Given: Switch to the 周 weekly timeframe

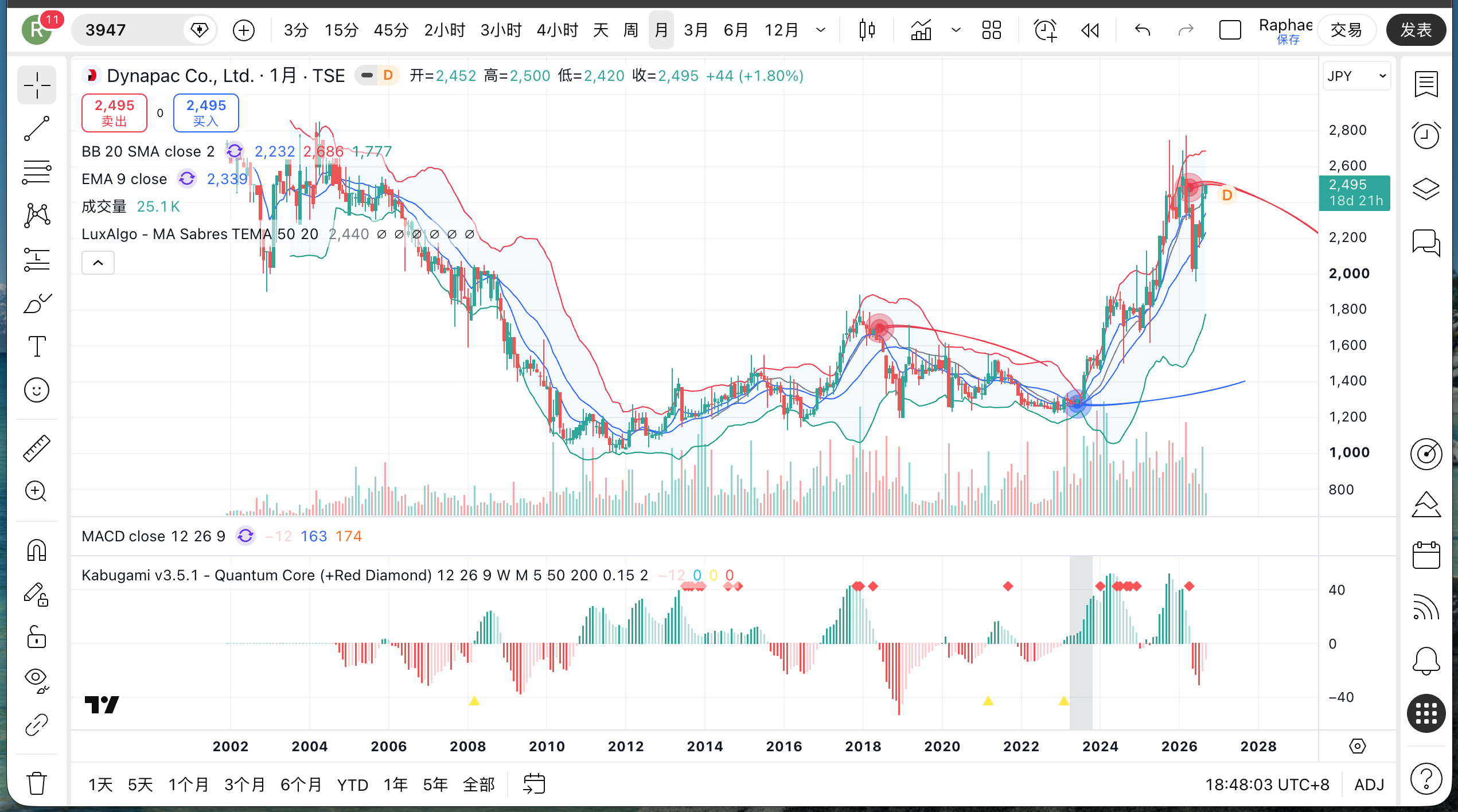Looking at the screenshot, I should 631,30.
